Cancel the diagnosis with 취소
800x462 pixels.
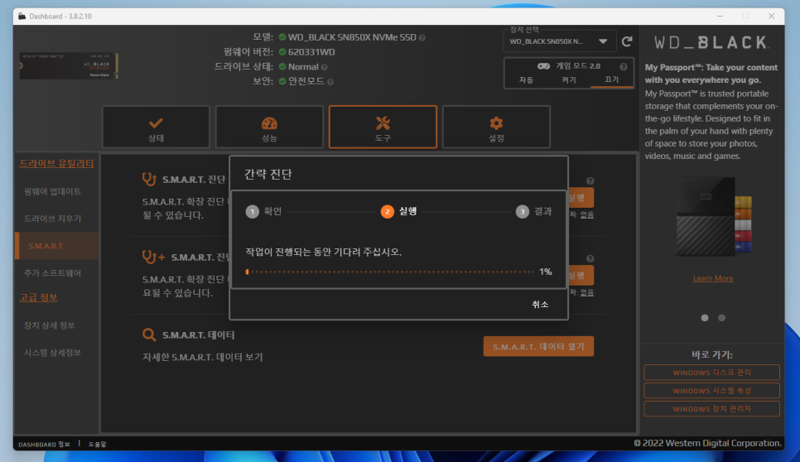pos(540,304)
